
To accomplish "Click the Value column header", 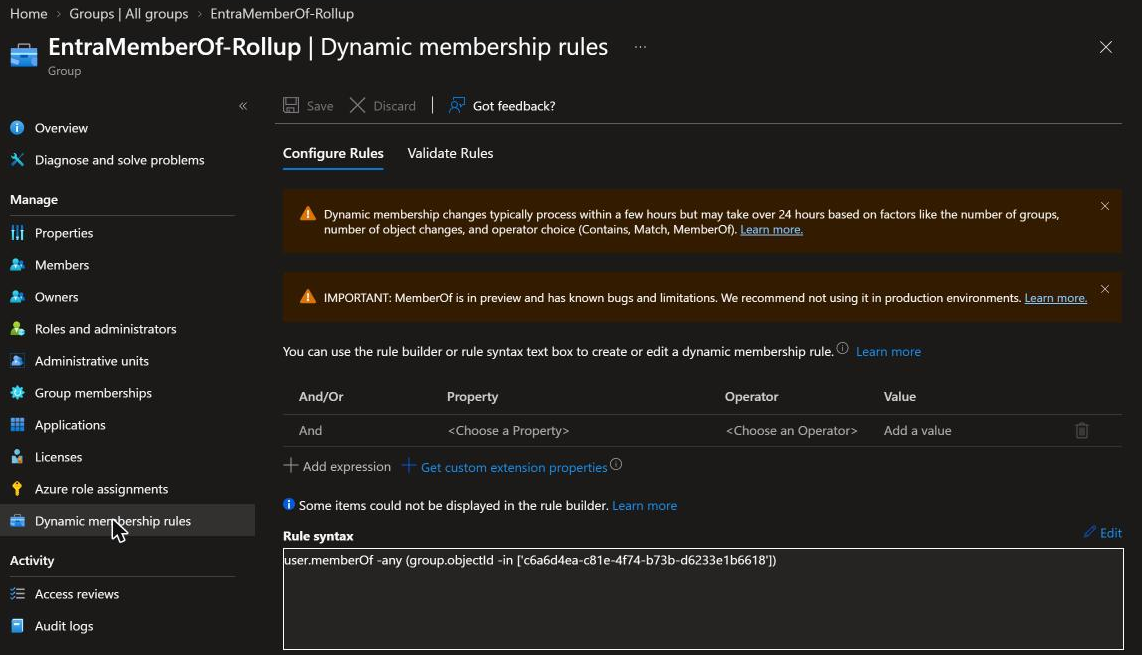I will (x=899, y=397).
